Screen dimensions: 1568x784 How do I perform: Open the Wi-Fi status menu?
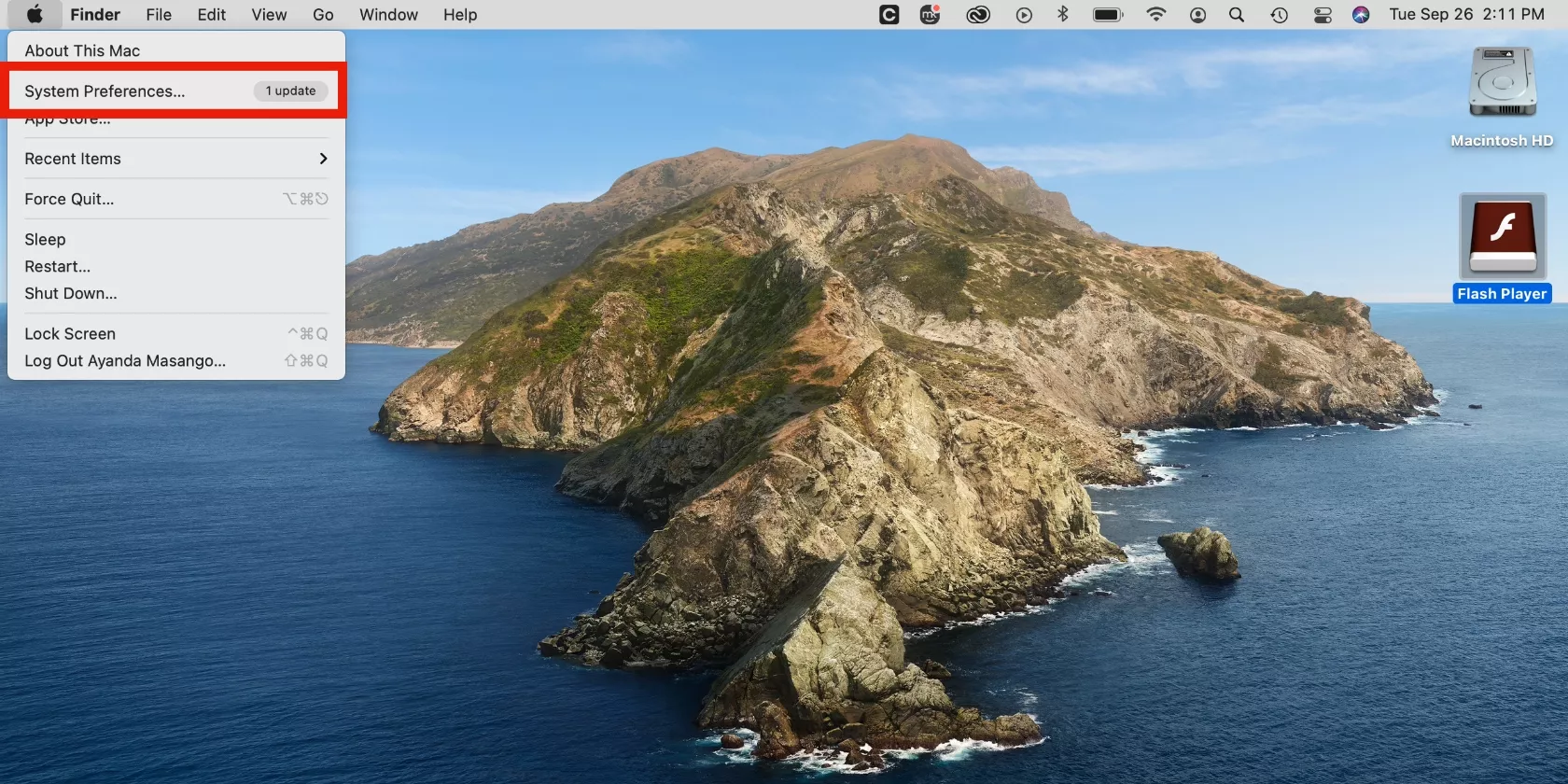click(x=1155, y=14)
